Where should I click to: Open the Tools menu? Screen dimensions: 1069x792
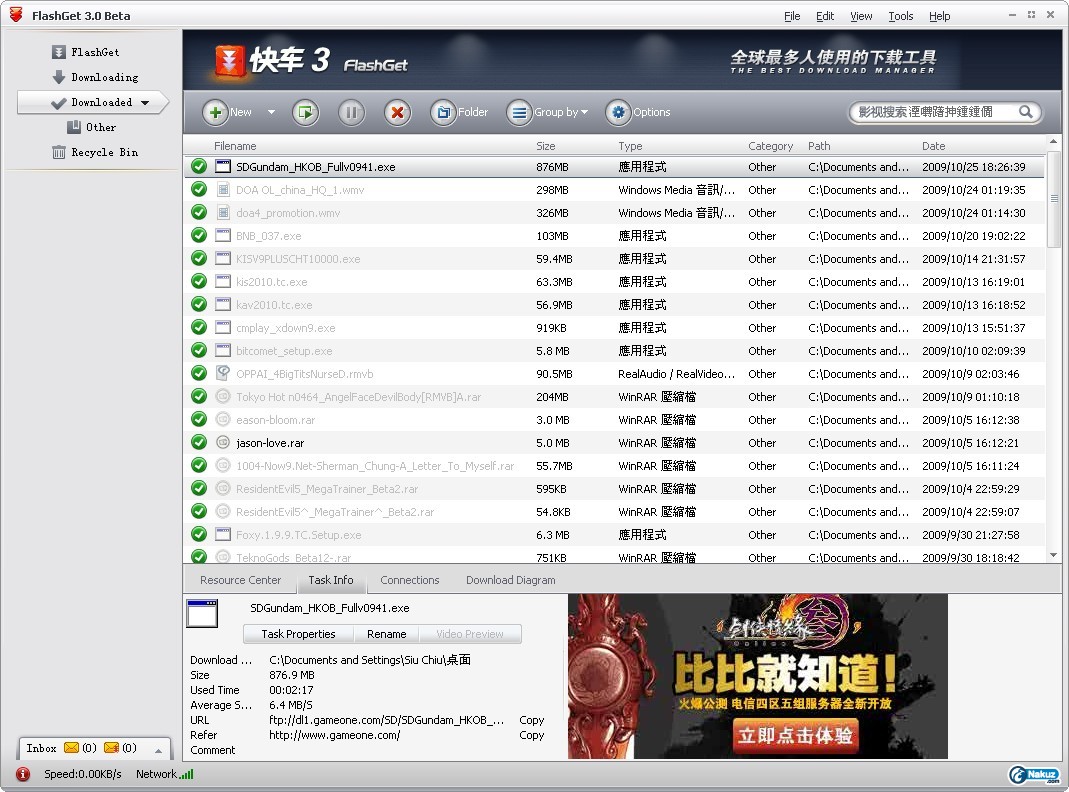pyautogui.click(x=901, y=16)
